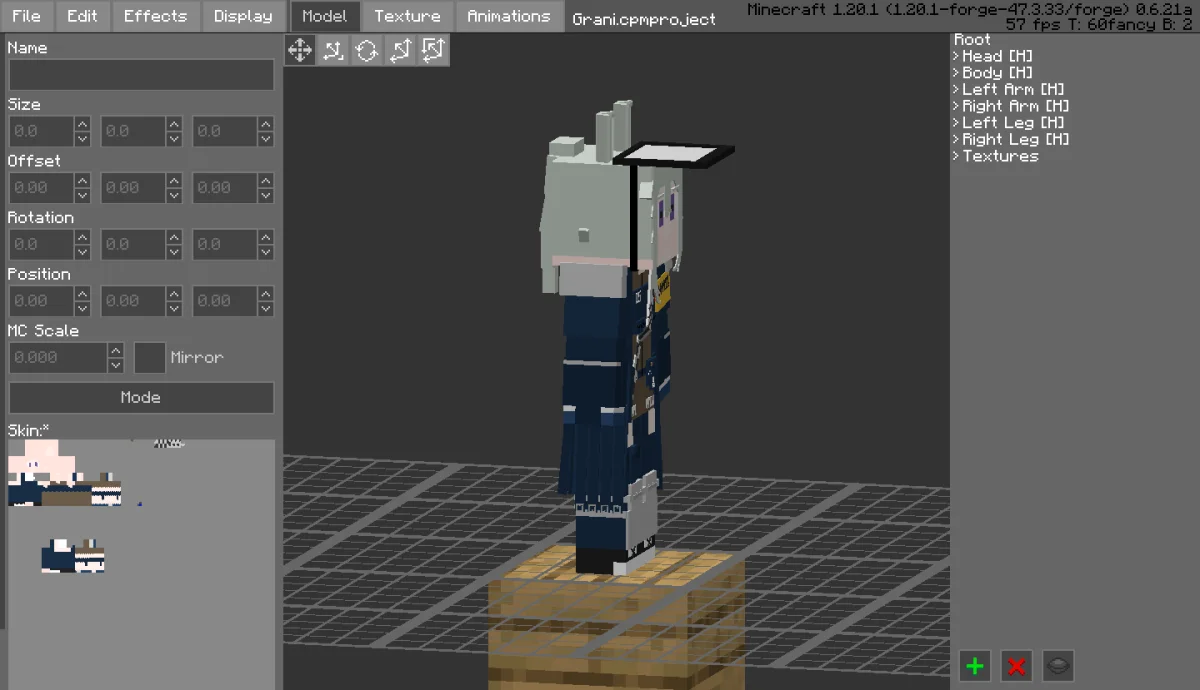Select the fourth axis-arrows gizmo tool
This screenshot has height=690, width=1200.
point(400,50)
